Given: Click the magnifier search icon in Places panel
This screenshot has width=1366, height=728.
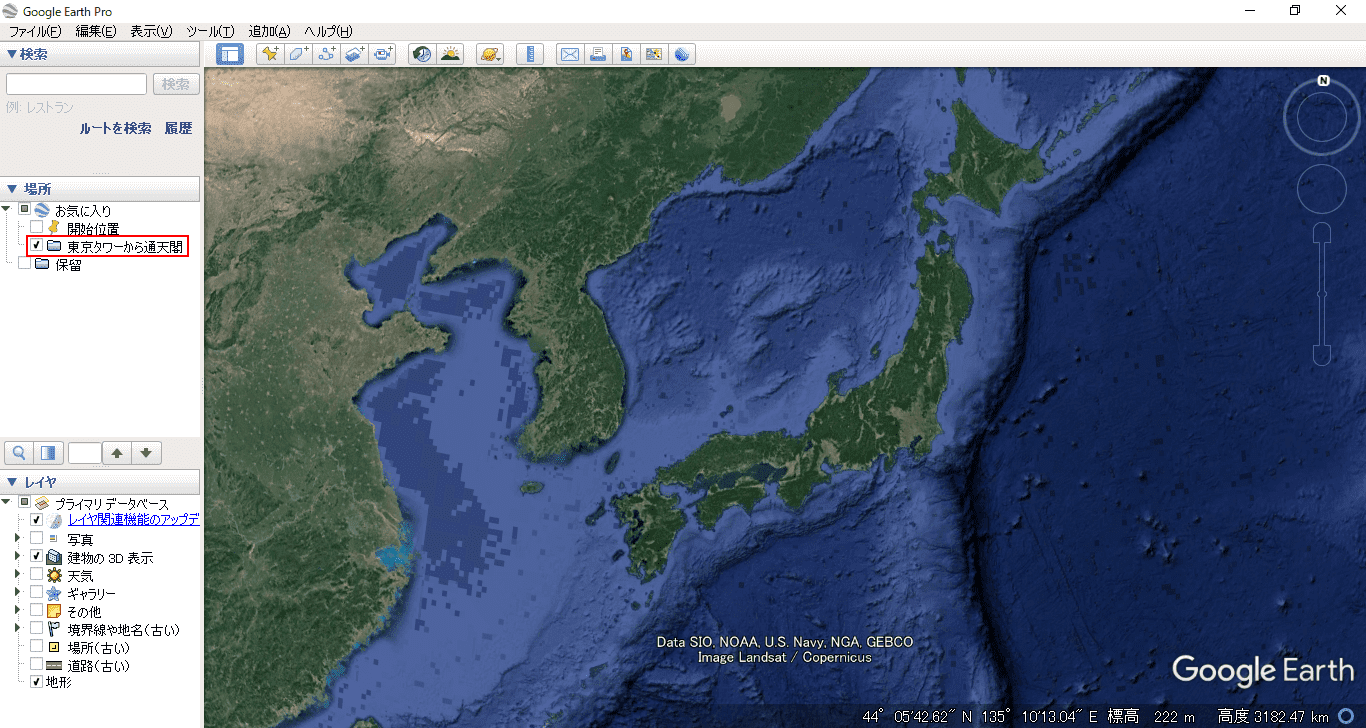Looking at the screenshot, I should point(20,453).
